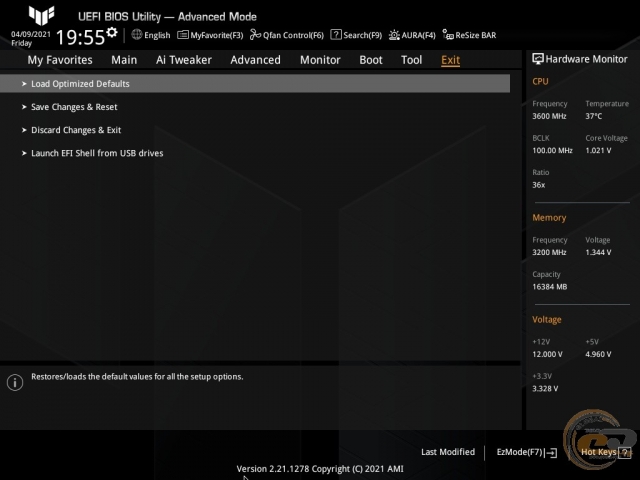Click the Version 2.21.1278 copyright text
The image size is (640, 480).
click(x=320, y=469)
